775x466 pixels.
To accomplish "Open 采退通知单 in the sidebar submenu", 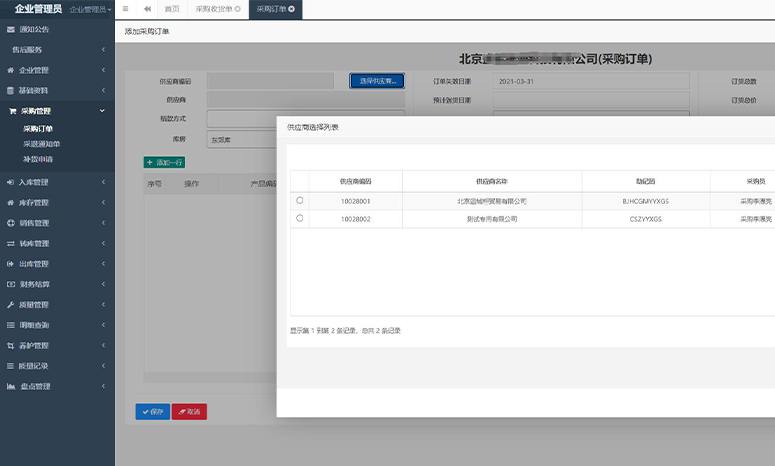I will [x=41, y=144].
